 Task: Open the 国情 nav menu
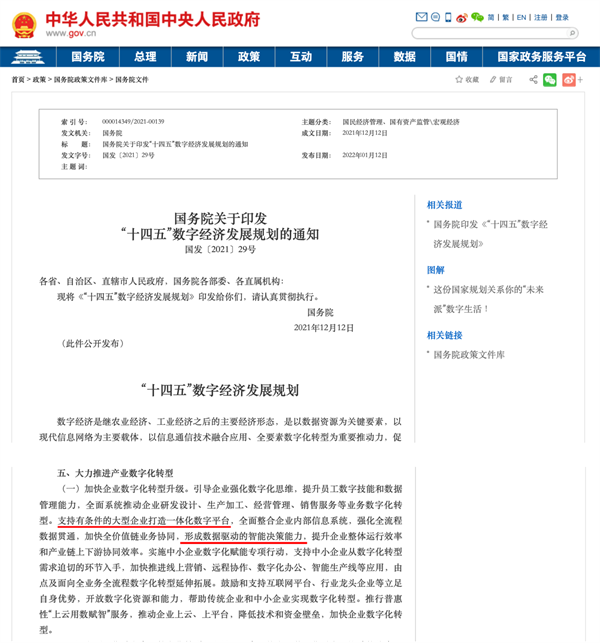tap(456, 57)
